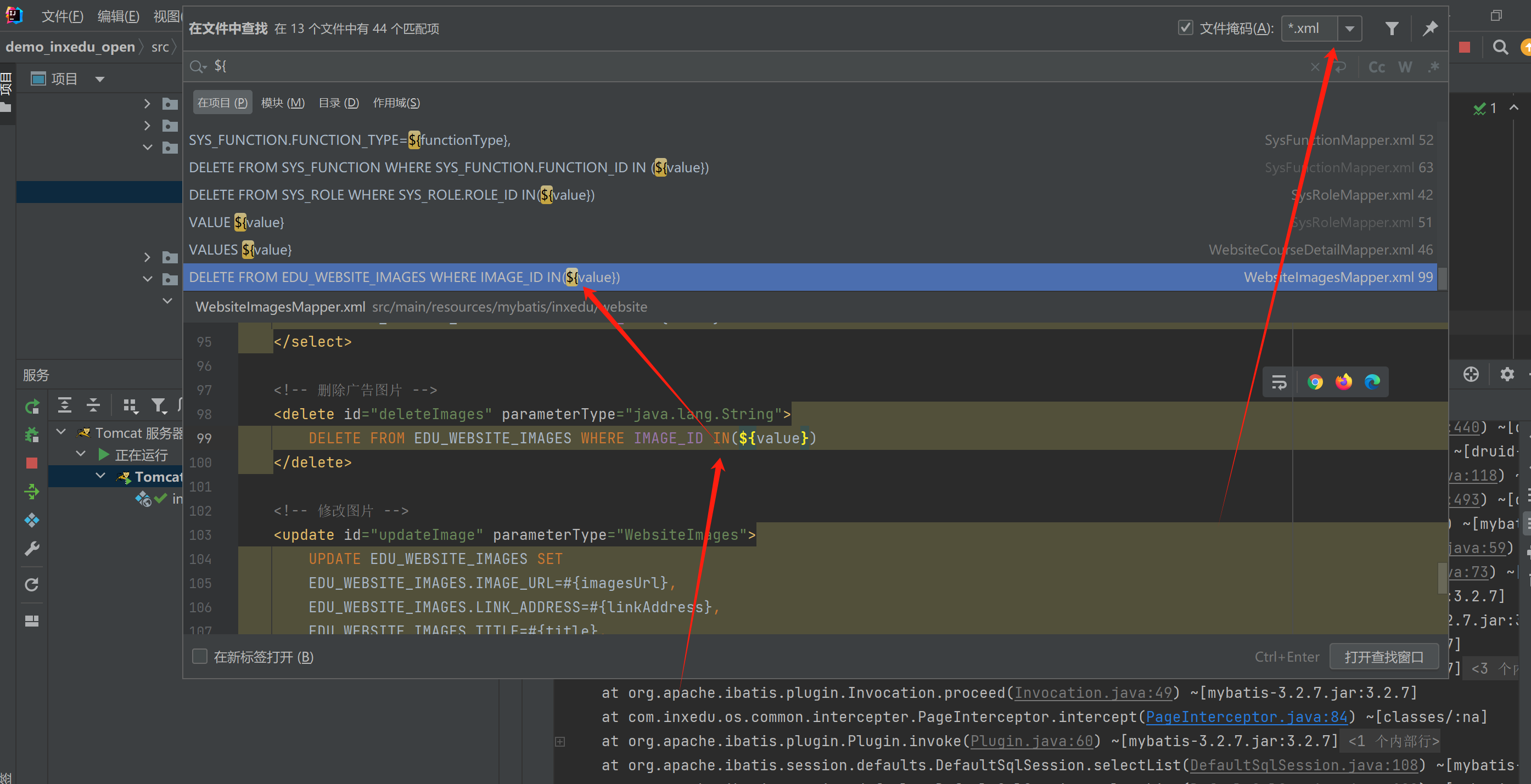This screenshot has height=784, width=1531.
Task: Select the DELETE FROM EDU_WEBSITE_IMAGES result row
Action: click(x=811, y=277)
